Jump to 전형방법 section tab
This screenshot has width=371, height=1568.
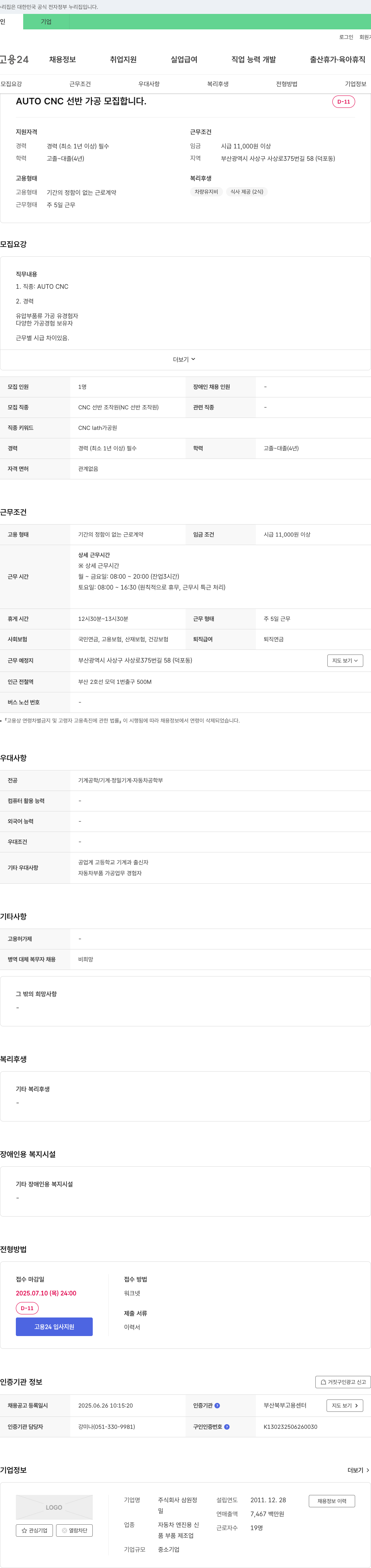[x=286, y=84]
